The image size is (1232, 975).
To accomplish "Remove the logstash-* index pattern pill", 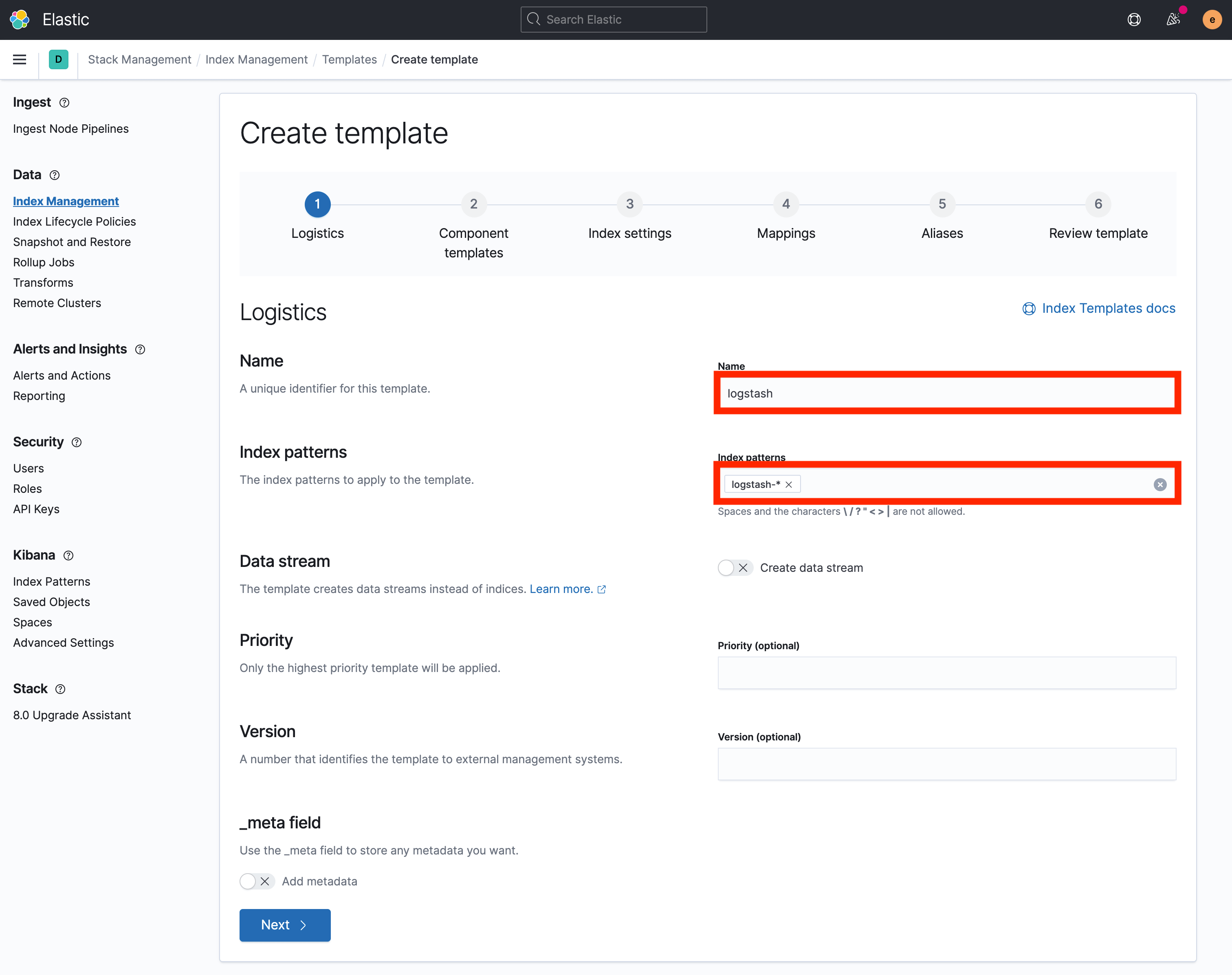I will (788, 484).
